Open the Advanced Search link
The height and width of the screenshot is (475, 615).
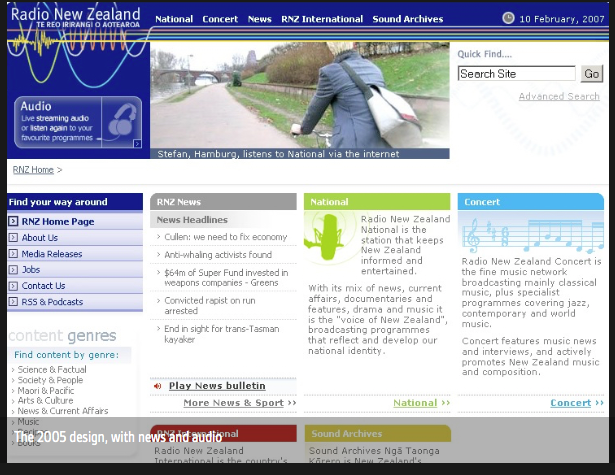pyautogui.click(x=559, y=96)
